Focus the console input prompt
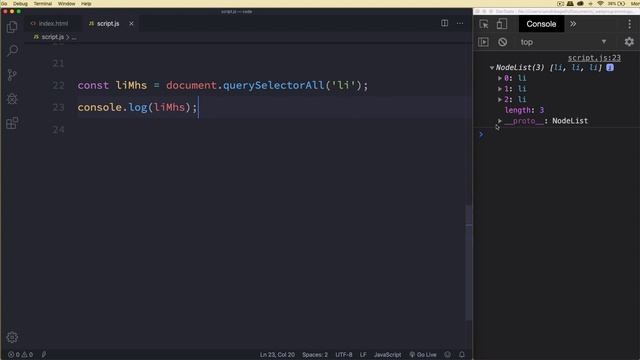Screen dimensions: 640x360 pos(559,134)
